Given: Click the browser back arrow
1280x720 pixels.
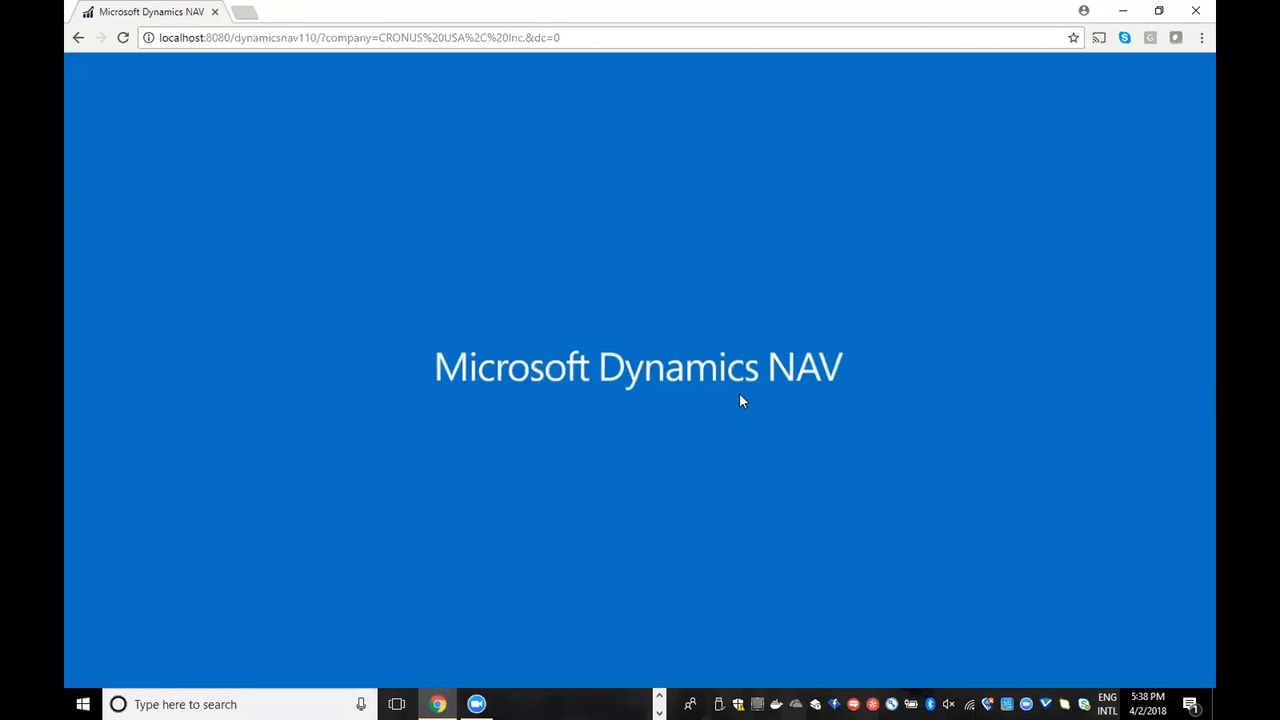Looking at the screenshot, I should point(78,38).
